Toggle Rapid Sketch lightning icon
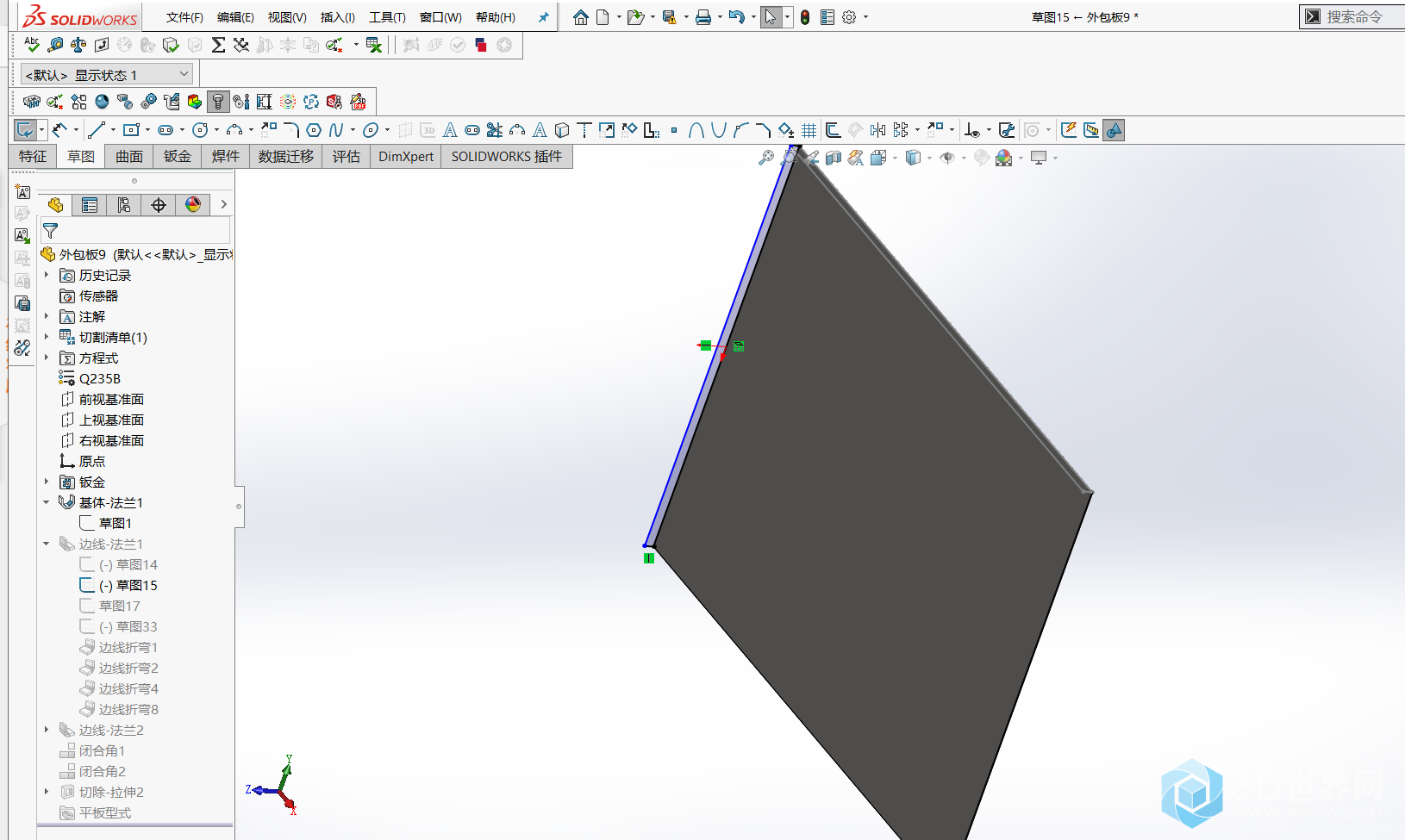The image size is (1405, 840). point(1069,130)
